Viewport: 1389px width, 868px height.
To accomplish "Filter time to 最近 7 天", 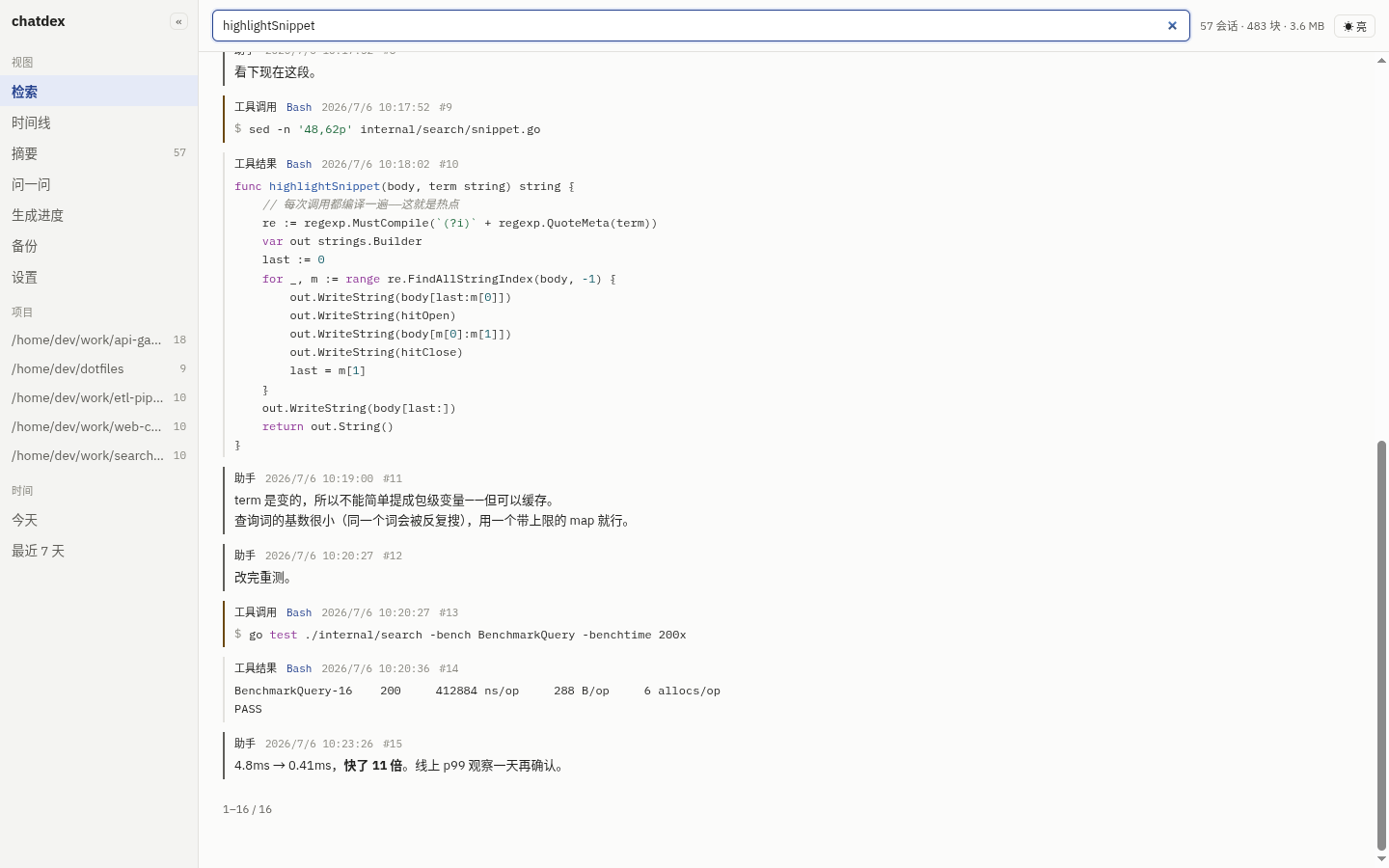I will [x=98, y=551].
